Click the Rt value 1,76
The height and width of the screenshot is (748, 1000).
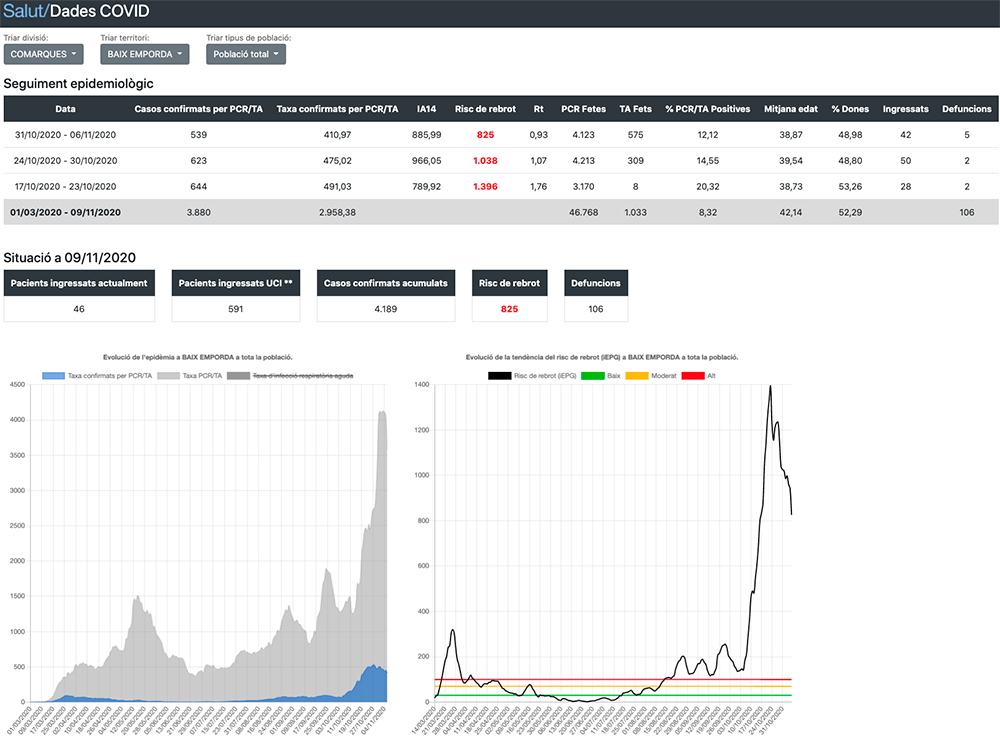coord(538,186)
